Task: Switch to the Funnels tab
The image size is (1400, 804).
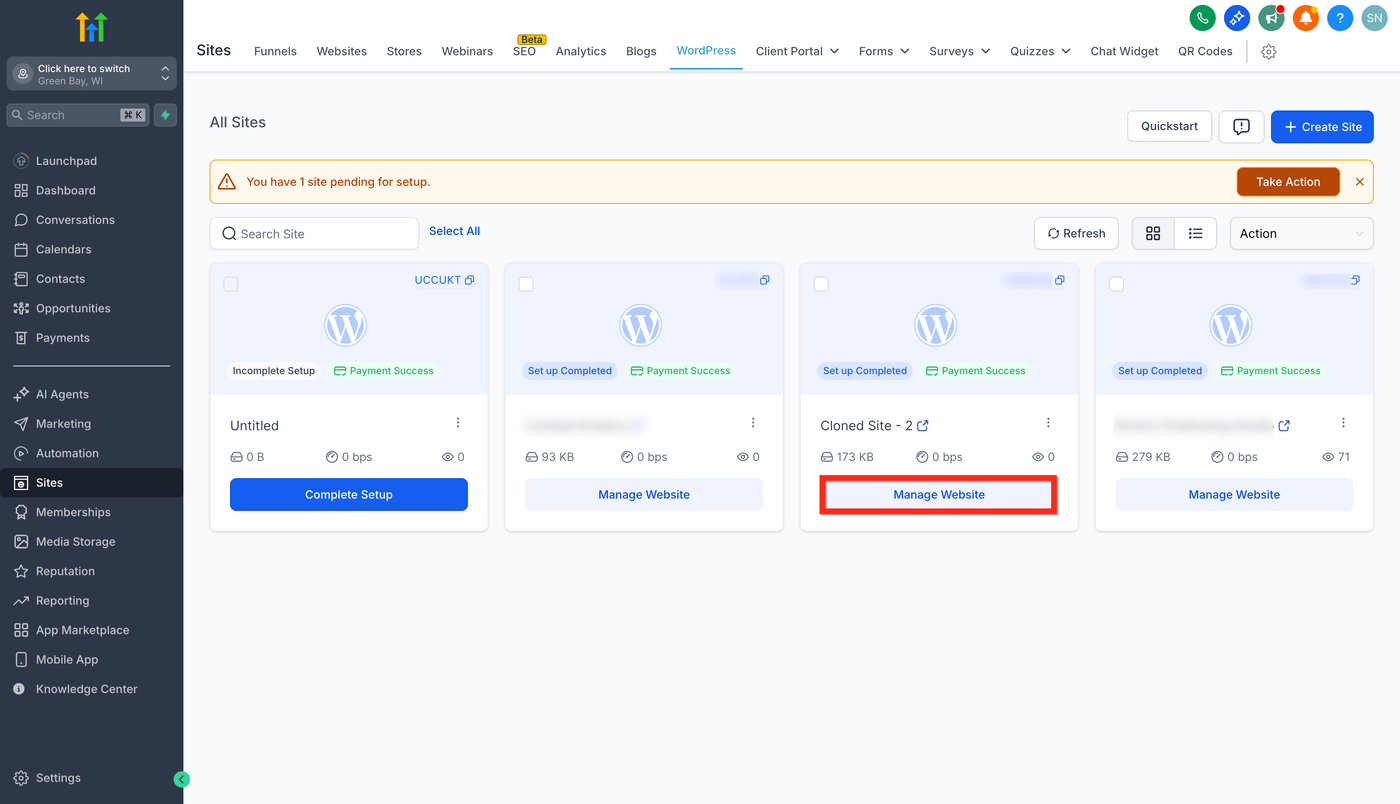Action: click(x=275, y=51)
